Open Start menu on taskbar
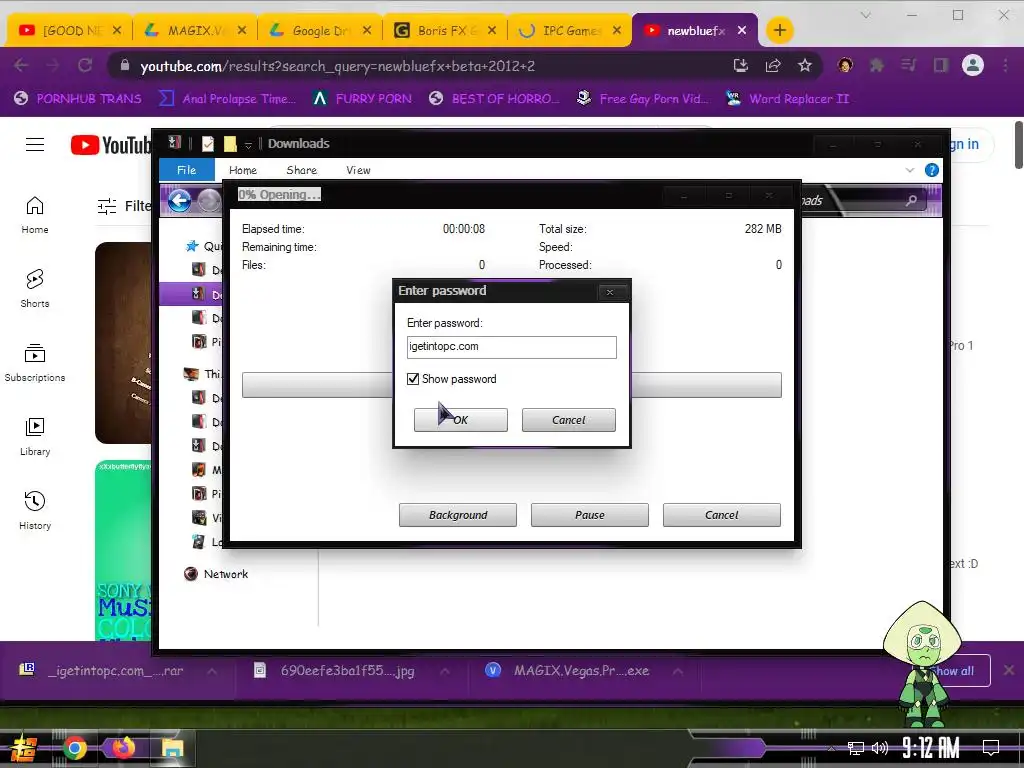Viewport: 1024px width, 768px height. coord(24,748)
